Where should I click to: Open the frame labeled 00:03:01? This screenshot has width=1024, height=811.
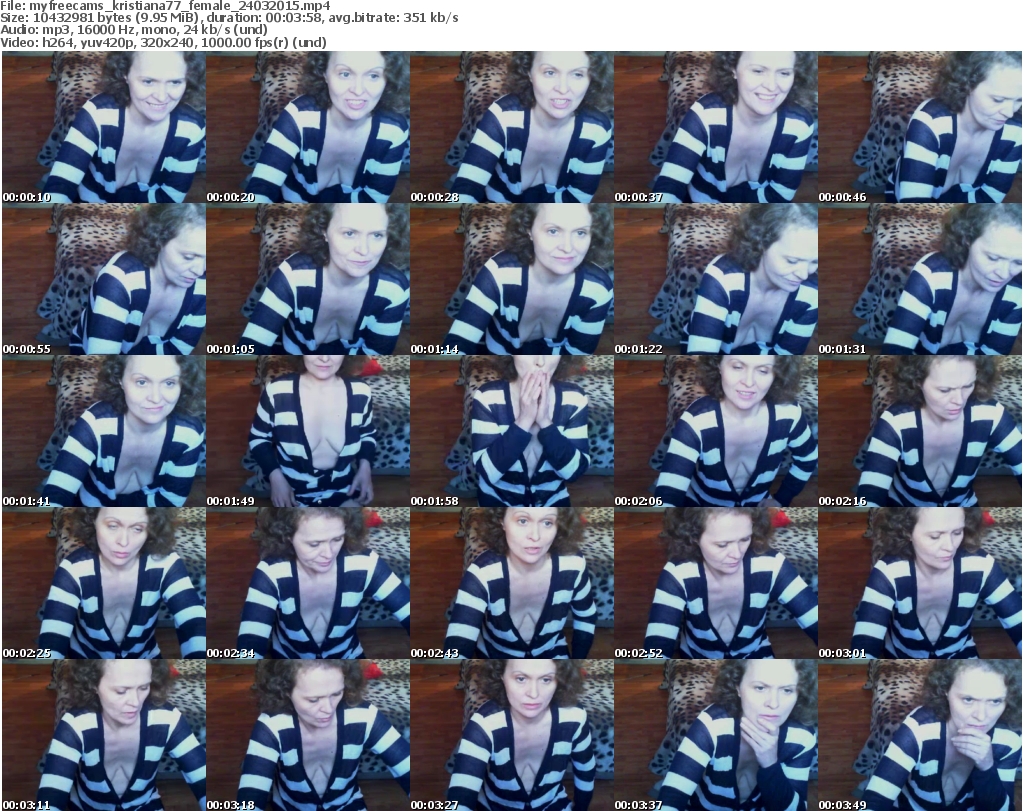[920, 584]
